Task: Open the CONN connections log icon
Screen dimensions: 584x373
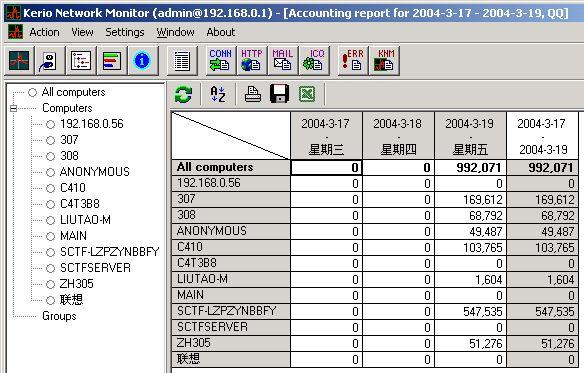Action: coord(220,60)
